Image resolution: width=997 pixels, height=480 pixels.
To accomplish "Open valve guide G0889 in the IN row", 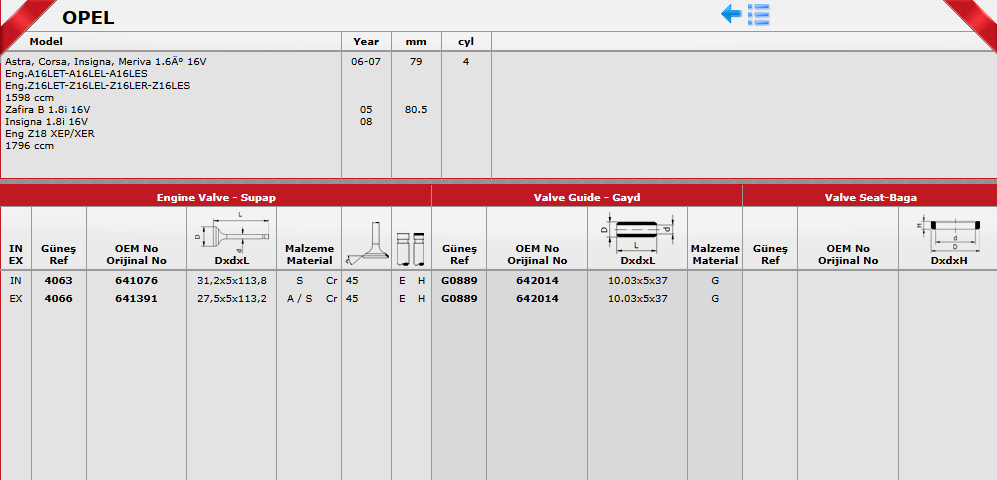I will [x=458, y=281].
